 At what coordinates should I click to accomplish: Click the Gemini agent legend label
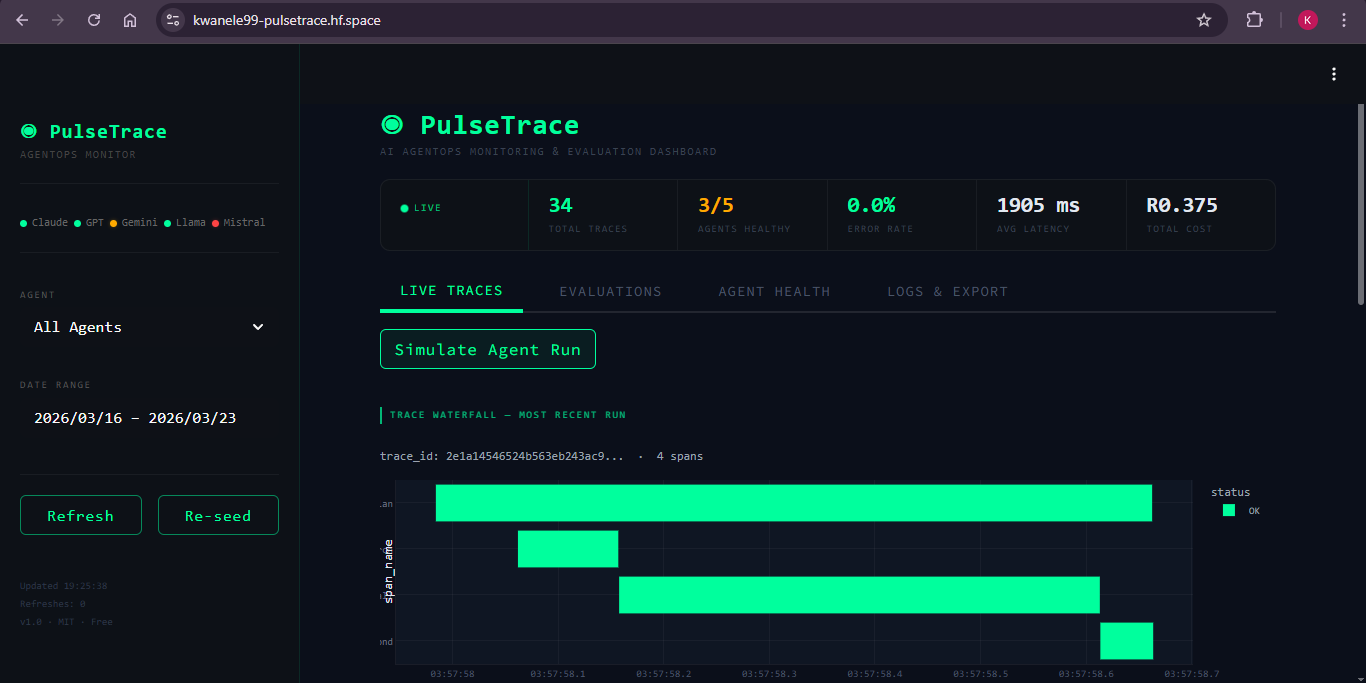click(140, 223)
